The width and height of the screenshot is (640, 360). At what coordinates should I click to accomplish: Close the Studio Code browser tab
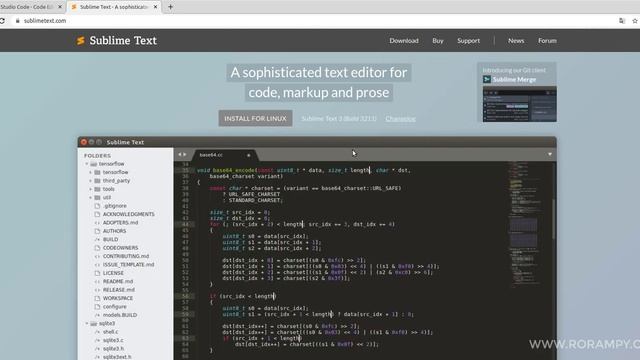(x=60, y=7)
